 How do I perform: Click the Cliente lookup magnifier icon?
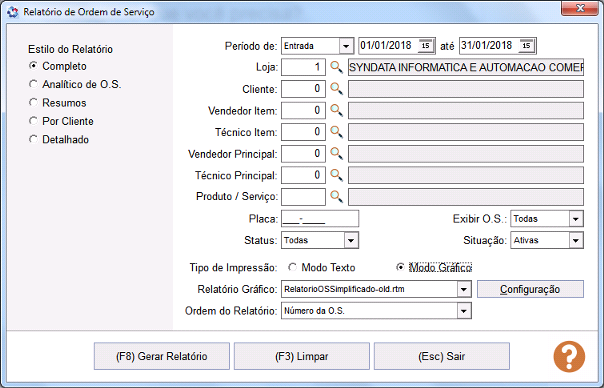[x=337, y=89]
